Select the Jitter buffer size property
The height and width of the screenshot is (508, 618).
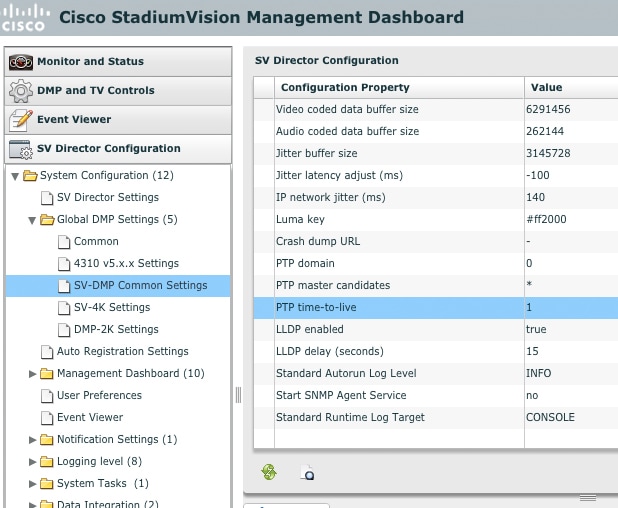coord(436,154)
